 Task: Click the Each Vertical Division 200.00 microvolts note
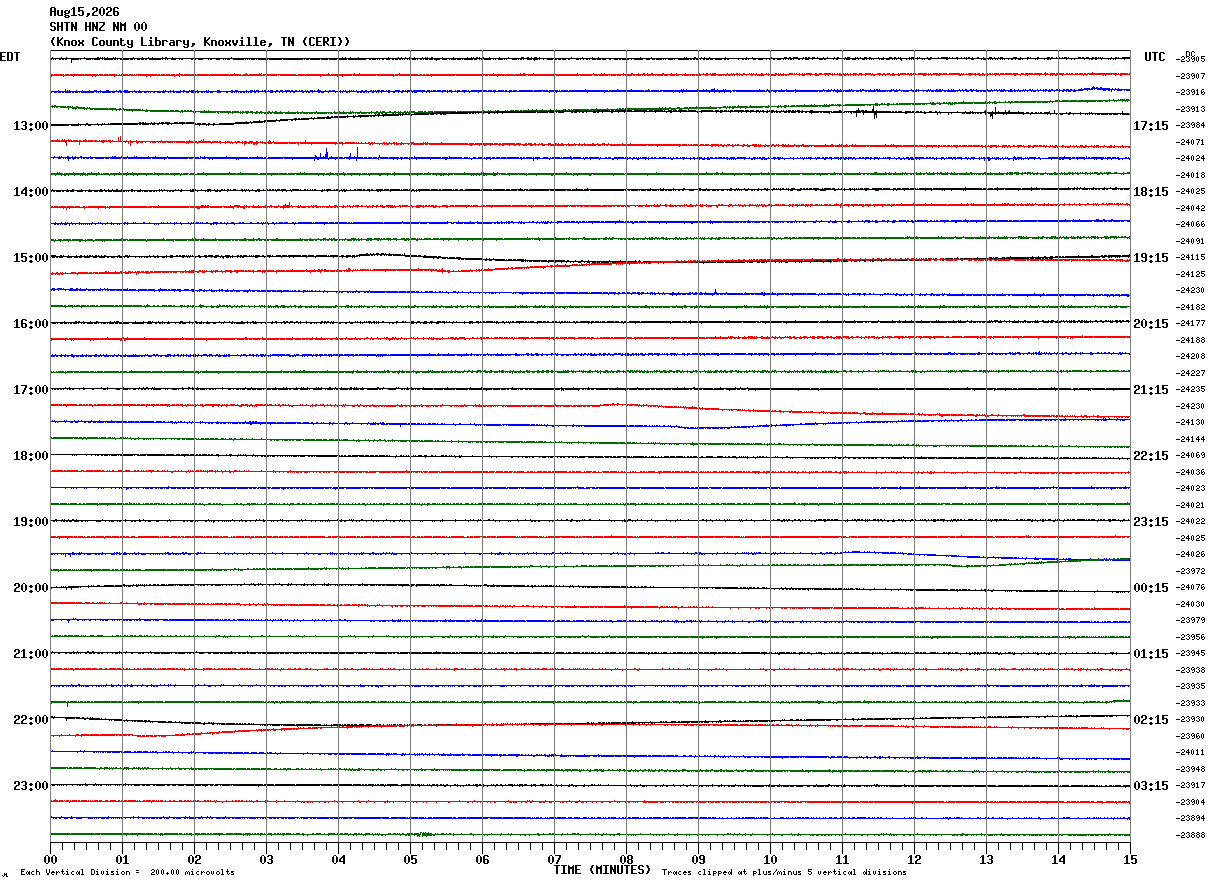127,873
